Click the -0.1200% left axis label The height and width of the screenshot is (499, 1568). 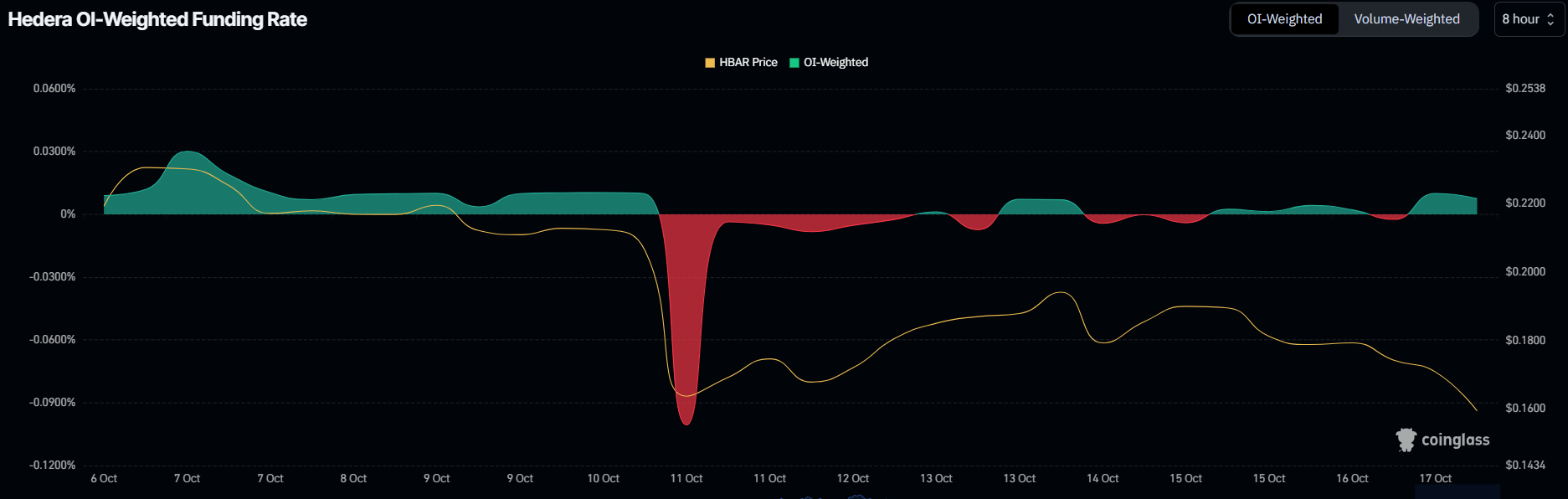(53, 466)
